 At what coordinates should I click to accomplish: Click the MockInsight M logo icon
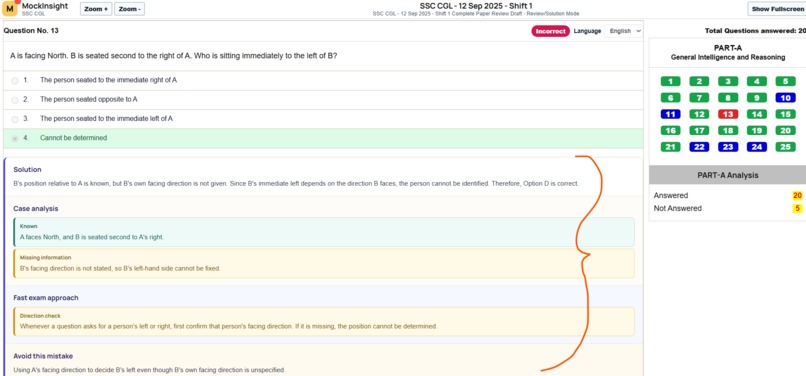pyautogui.click(x=10, y=9)
